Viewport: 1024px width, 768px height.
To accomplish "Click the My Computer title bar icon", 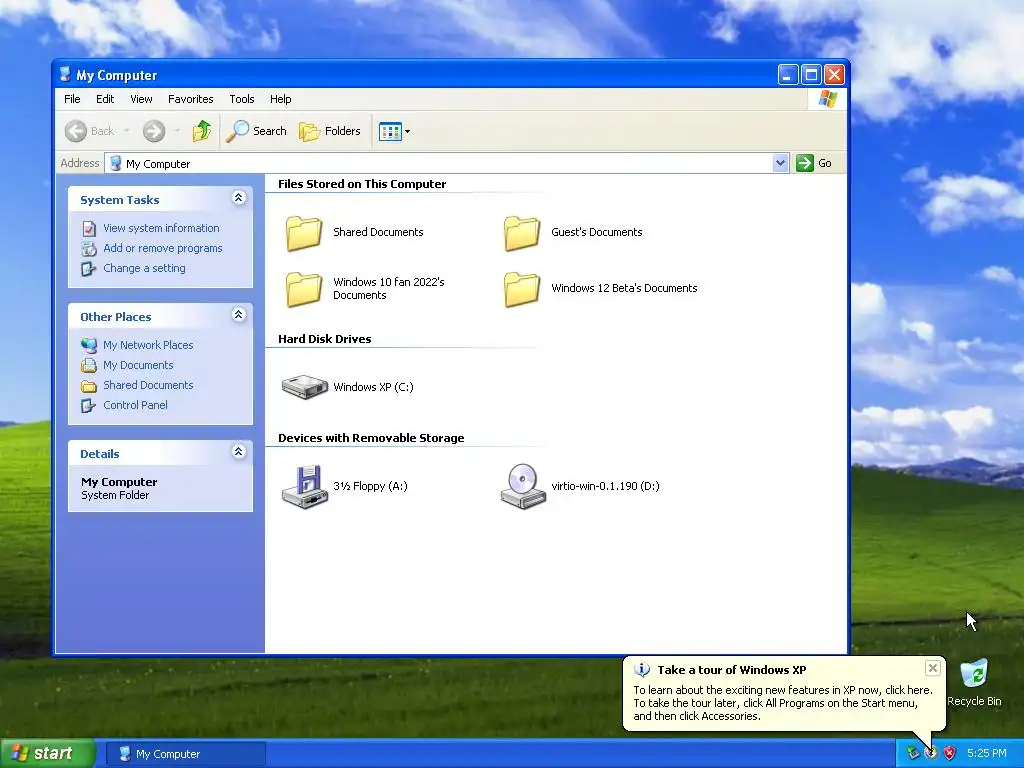I will point(65,74).
